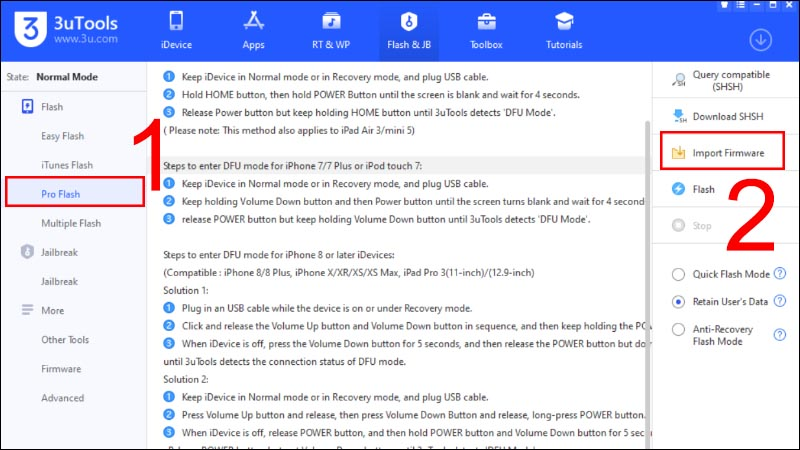Image resolution: width=800 pixels, height=450 pixels.
Task: Open Easy Flash in sidebar
Action: [62, 136]
